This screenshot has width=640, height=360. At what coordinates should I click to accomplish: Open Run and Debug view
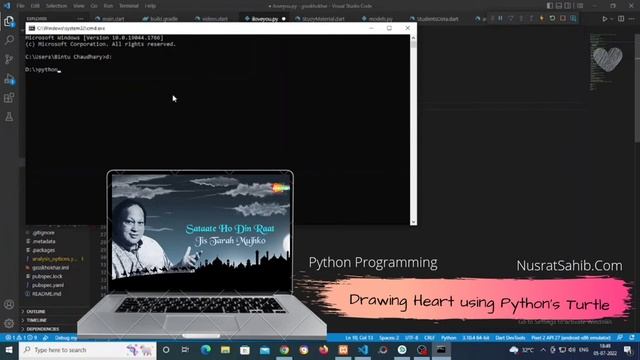coord(9,78)
